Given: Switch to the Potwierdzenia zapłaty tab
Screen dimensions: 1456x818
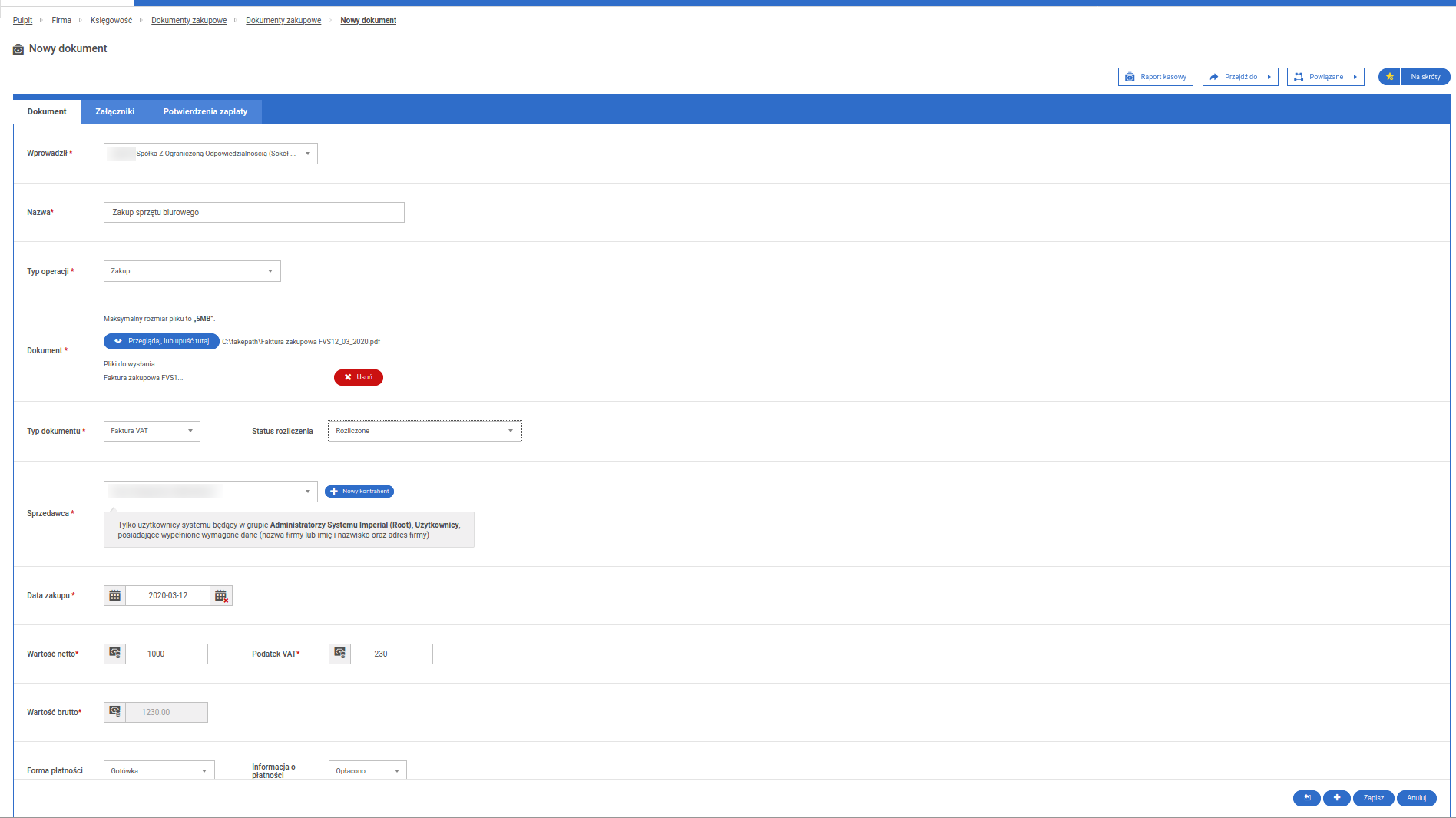Looking at the screenshot, I should (x=205, y=112).
